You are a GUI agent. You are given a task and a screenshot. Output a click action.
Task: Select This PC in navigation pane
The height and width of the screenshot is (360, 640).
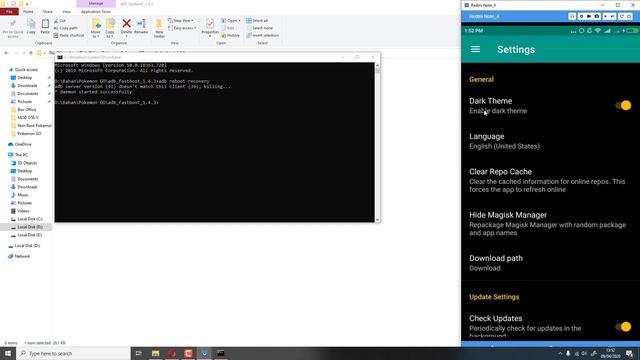(x=21, y=155)
